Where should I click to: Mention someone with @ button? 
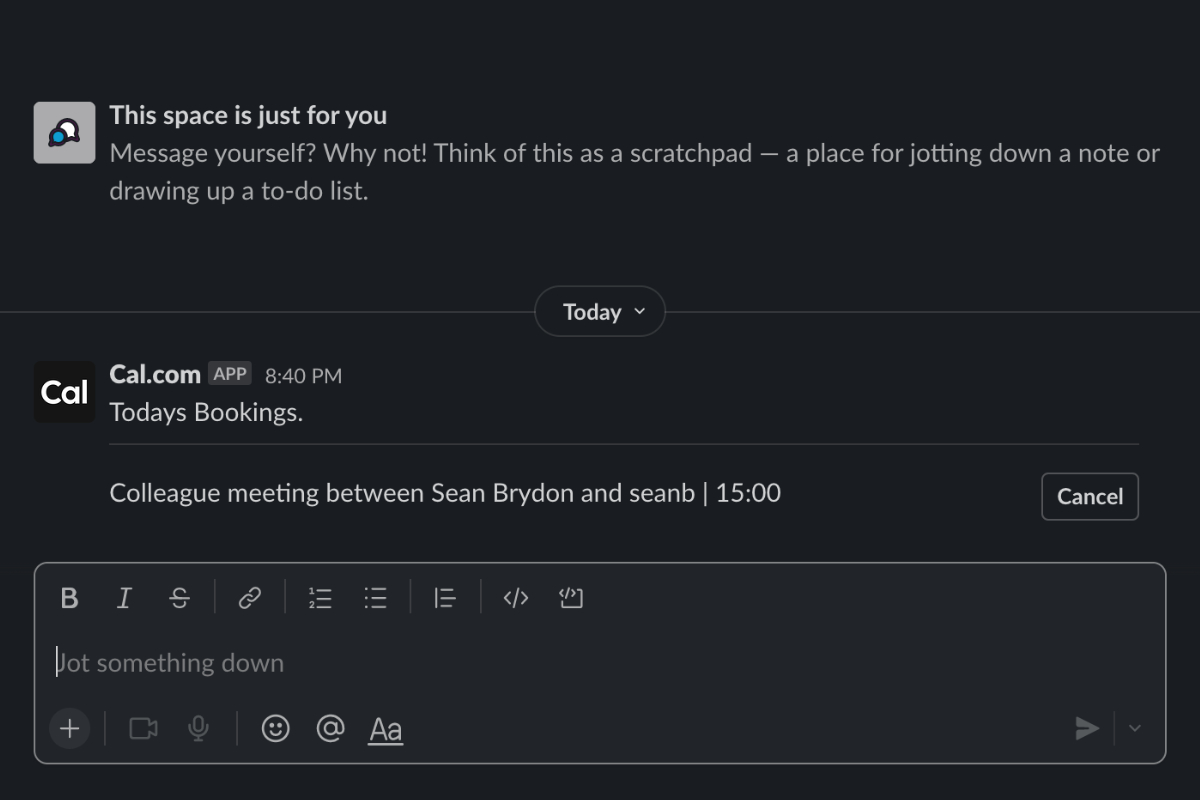[329, 728]
